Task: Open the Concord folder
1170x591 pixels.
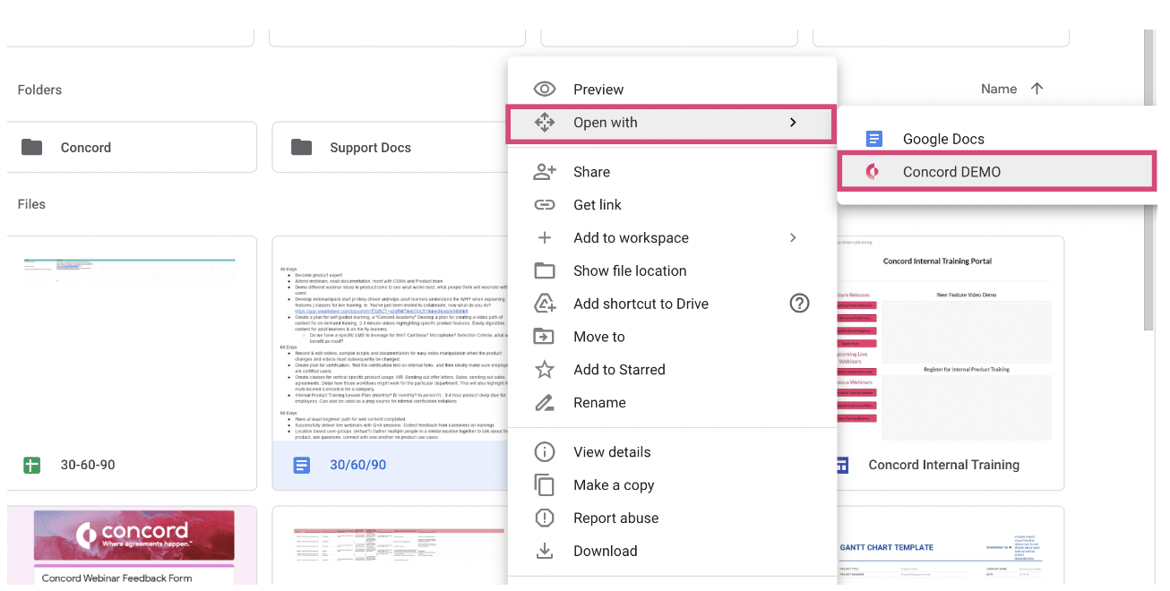Action: 132,147
